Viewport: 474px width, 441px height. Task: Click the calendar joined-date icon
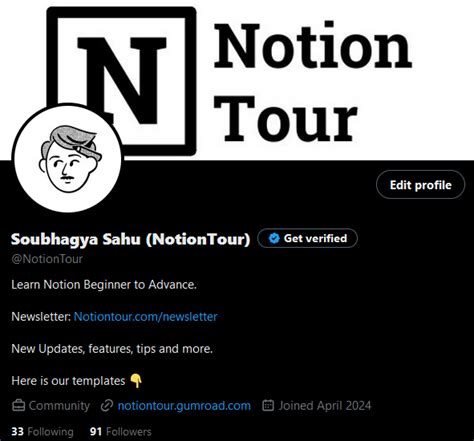point(268,406)
